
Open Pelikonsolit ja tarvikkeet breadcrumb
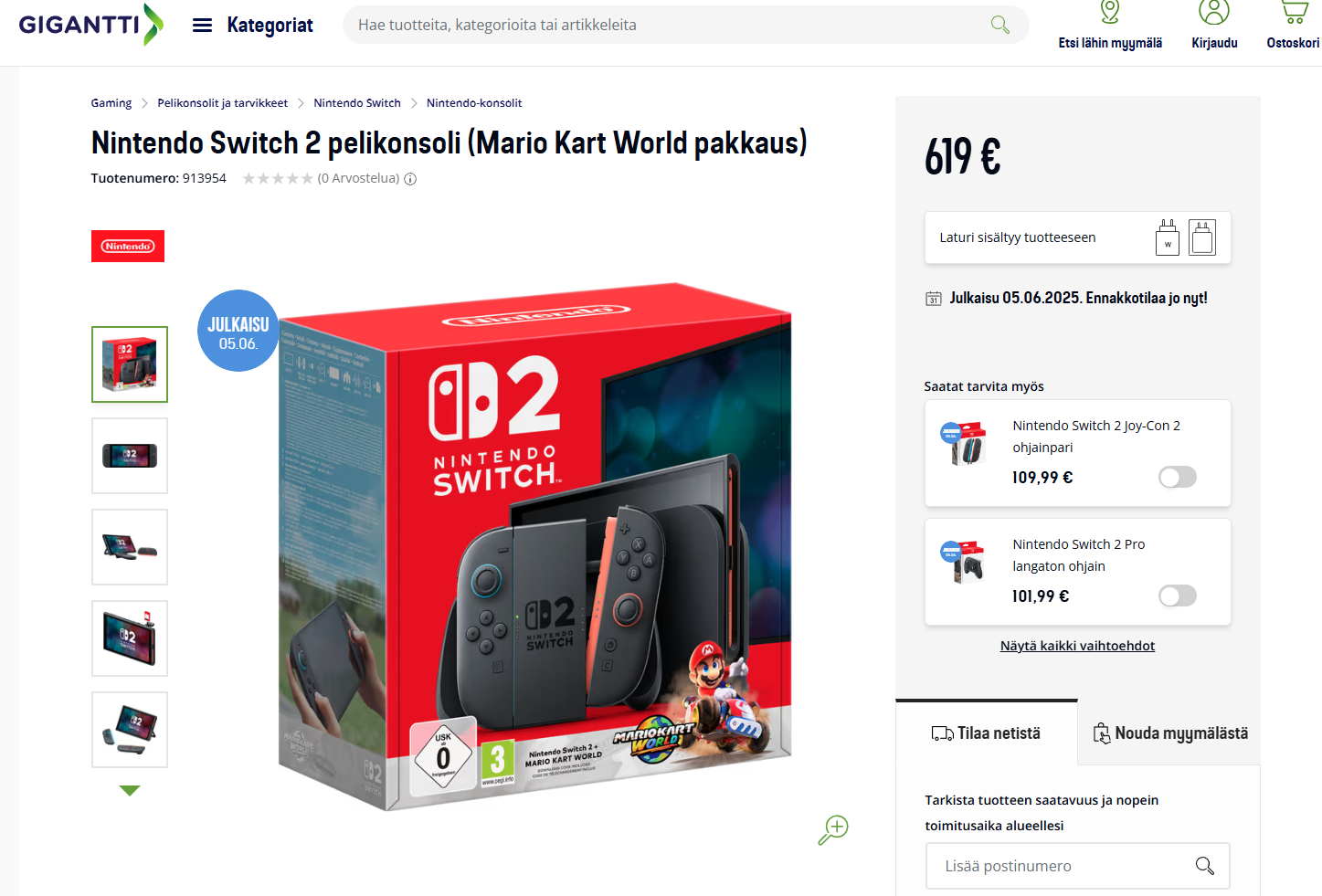tap(222, 103)
